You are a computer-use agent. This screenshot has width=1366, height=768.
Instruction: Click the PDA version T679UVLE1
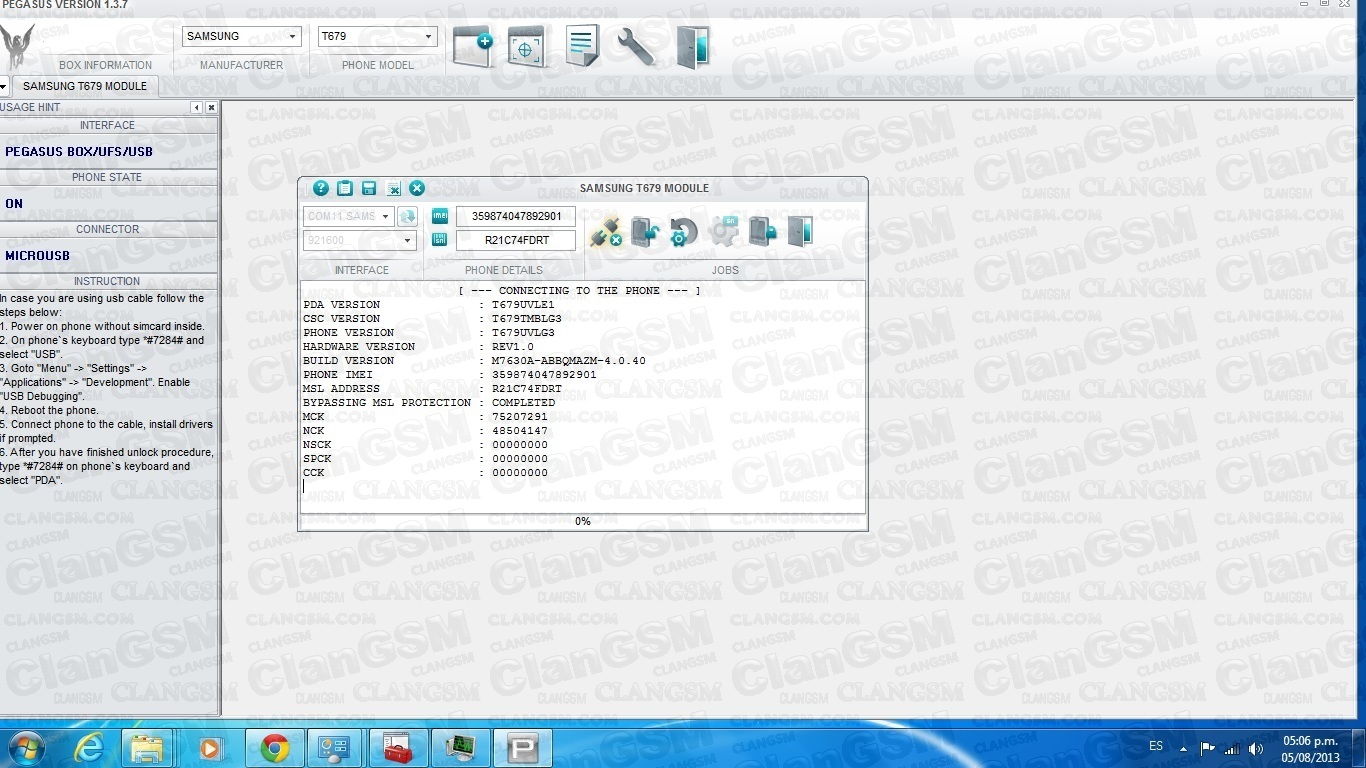tap(522, 304)
